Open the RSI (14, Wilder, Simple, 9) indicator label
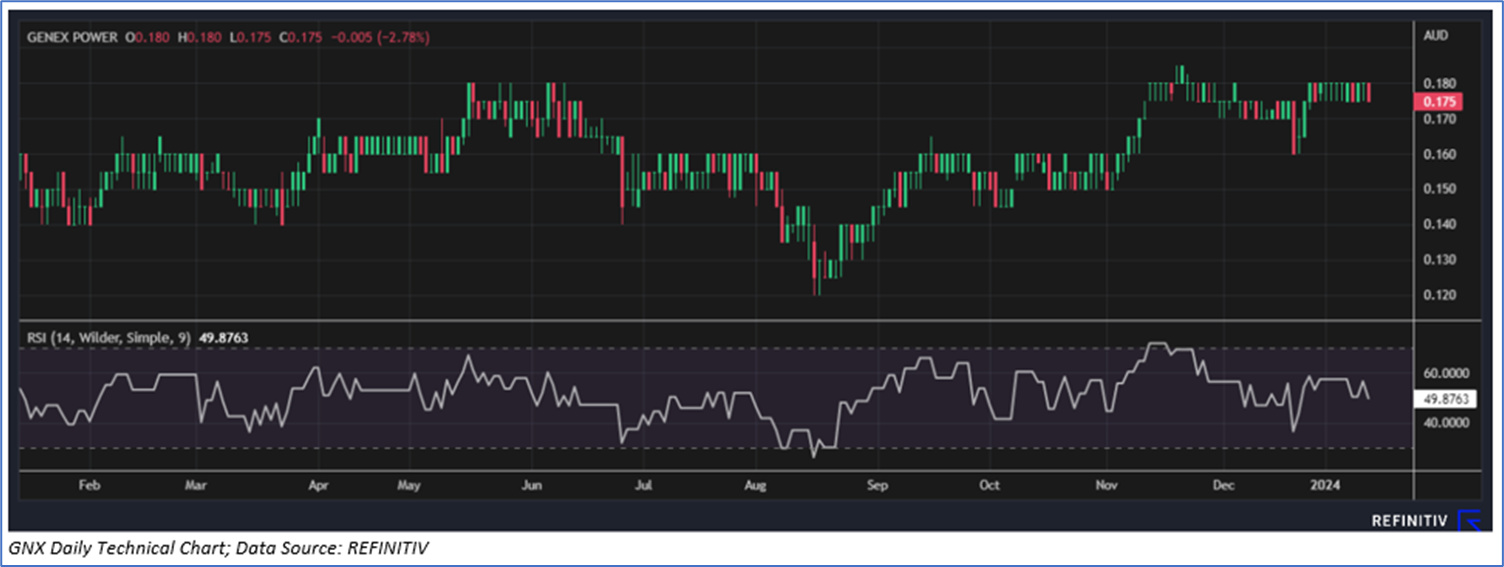The height and width of the screenshot is (567, 1504). (x=108, y=338)
